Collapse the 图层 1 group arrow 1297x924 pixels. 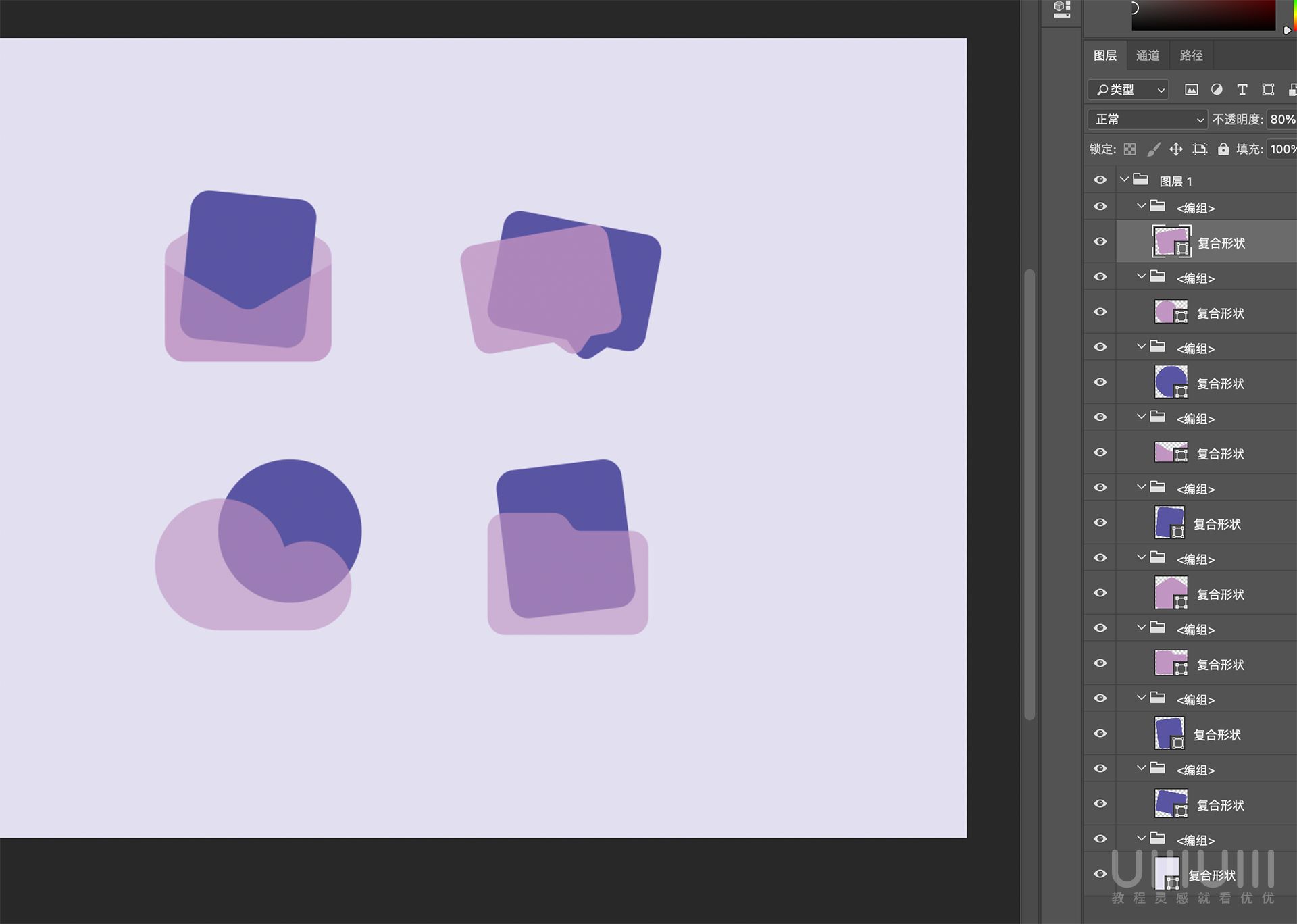pyautogui.click(x=1124, y=180)
